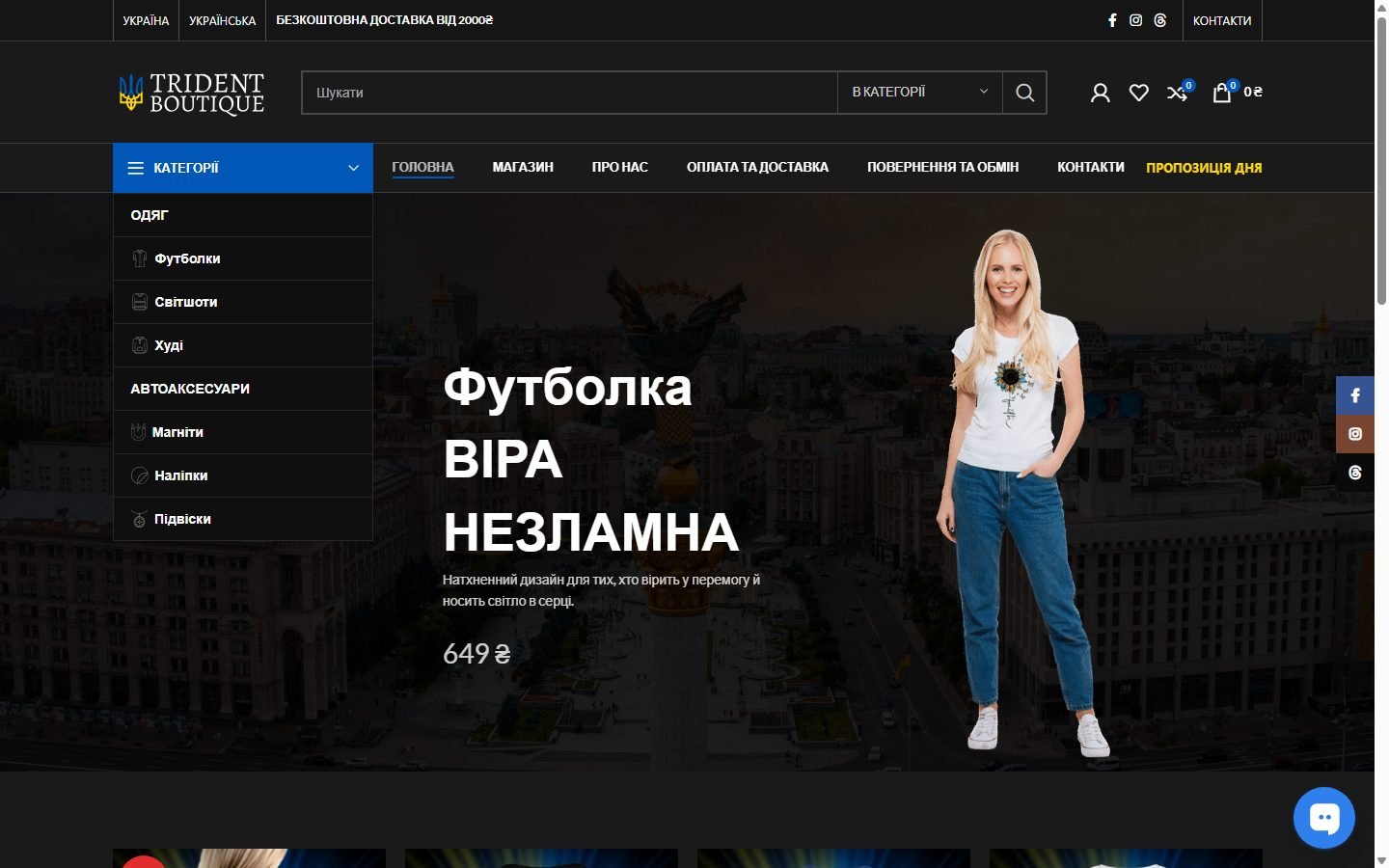Open the Україна country selector
The width and height of the screenshot is (1389, 868).
click(146, 20)
